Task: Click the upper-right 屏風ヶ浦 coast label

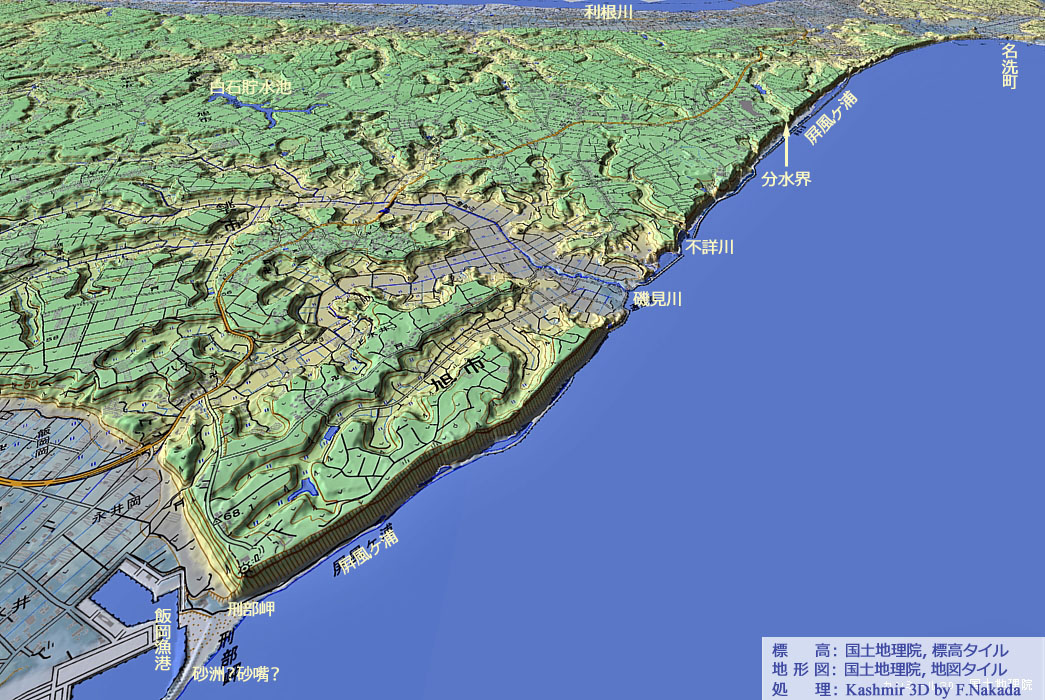Action: (832, 117)
